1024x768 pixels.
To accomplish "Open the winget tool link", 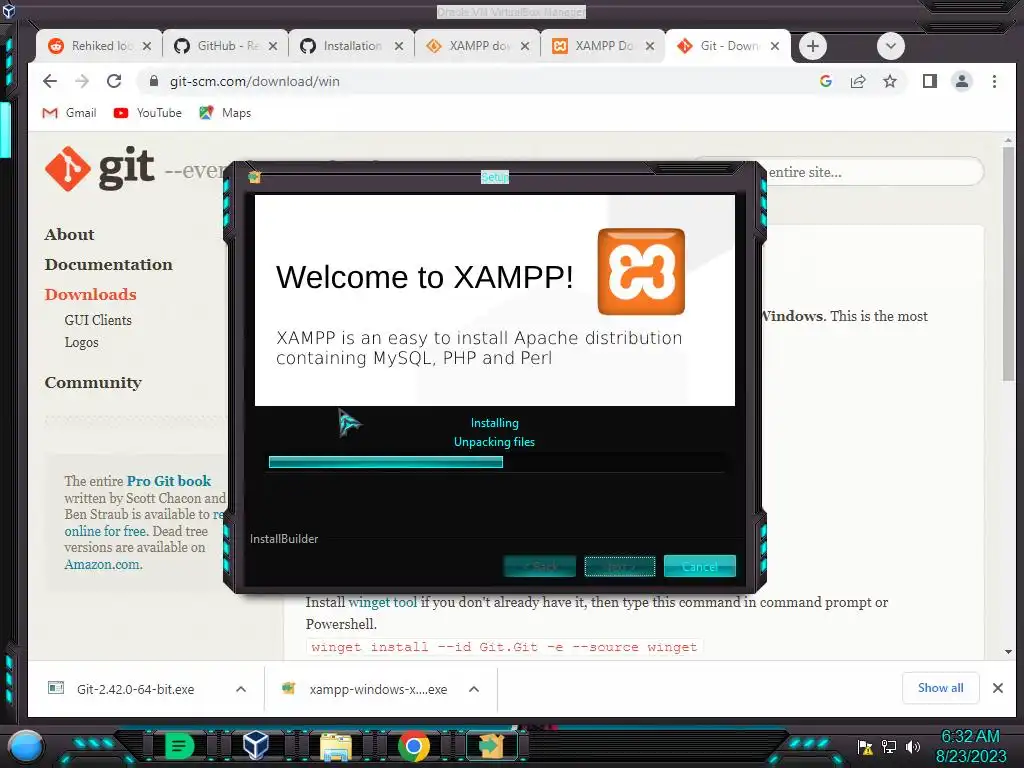I will point(383,602).
